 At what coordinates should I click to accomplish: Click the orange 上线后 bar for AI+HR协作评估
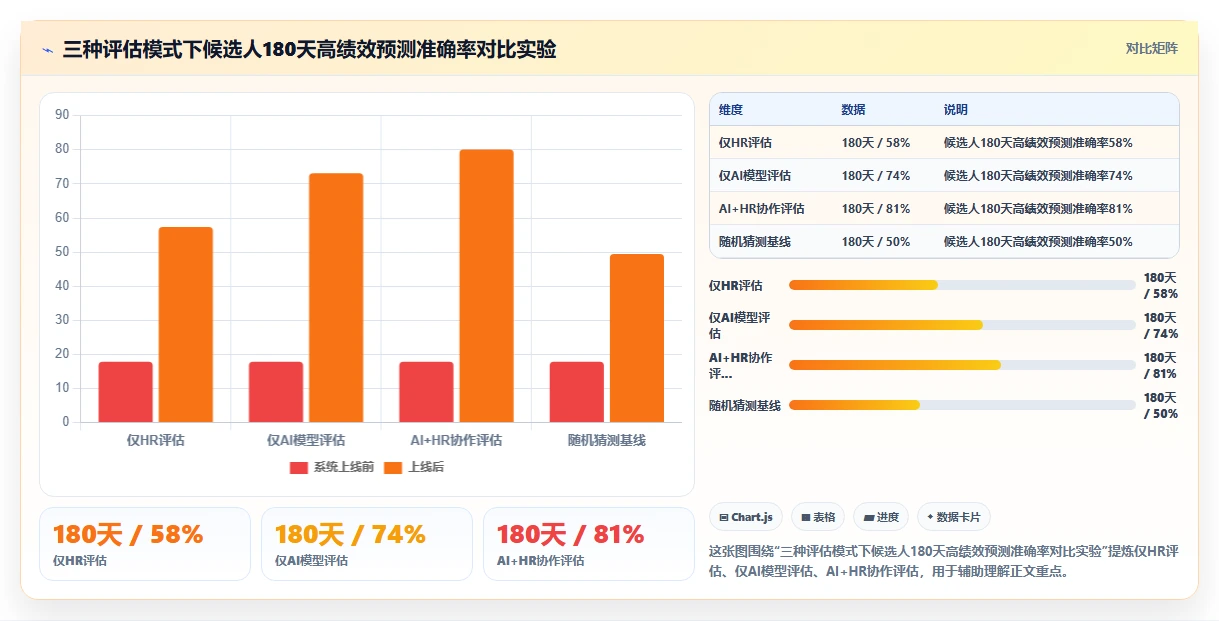point(487,286)
